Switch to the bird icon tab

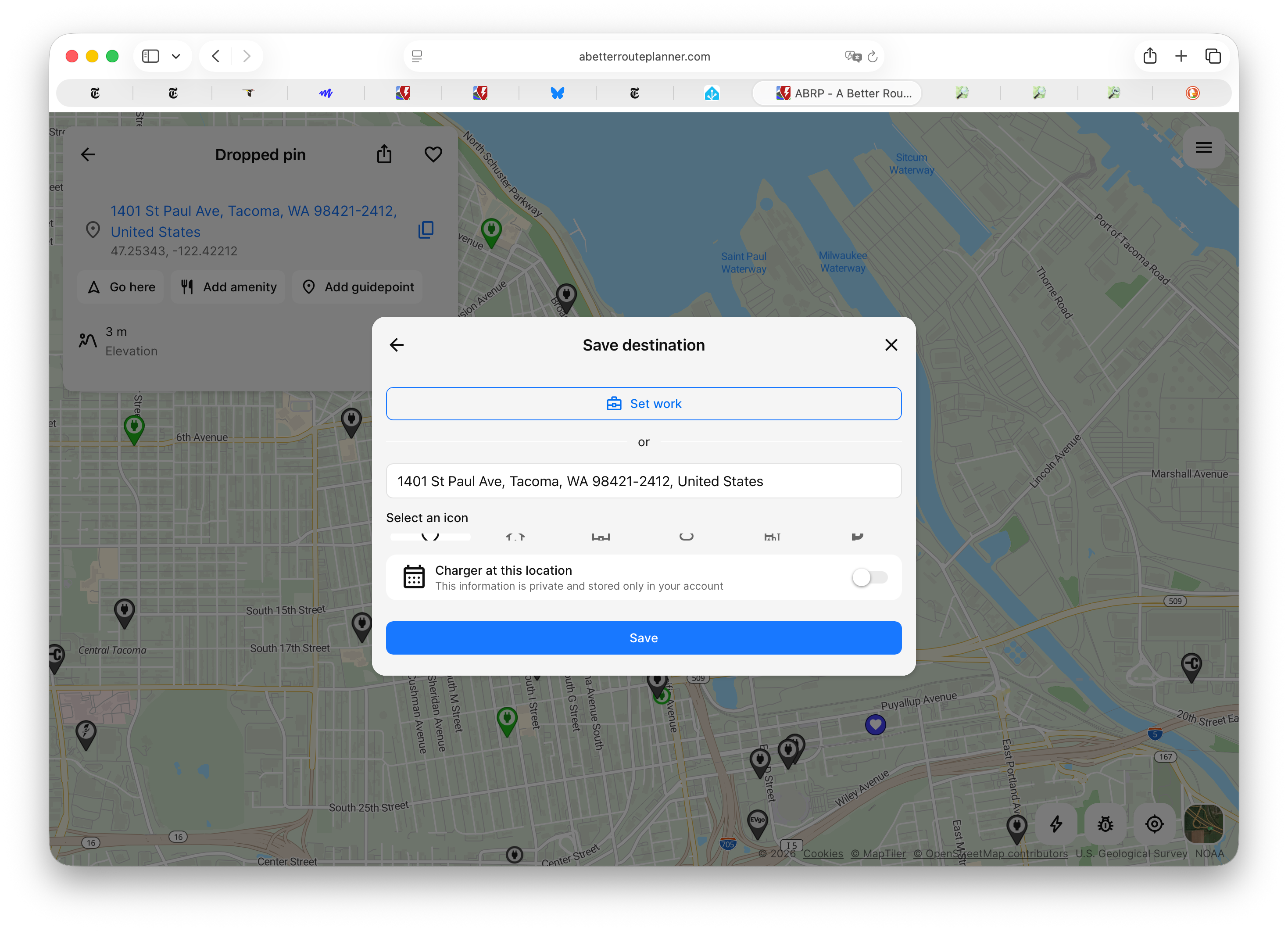point(248,93)
